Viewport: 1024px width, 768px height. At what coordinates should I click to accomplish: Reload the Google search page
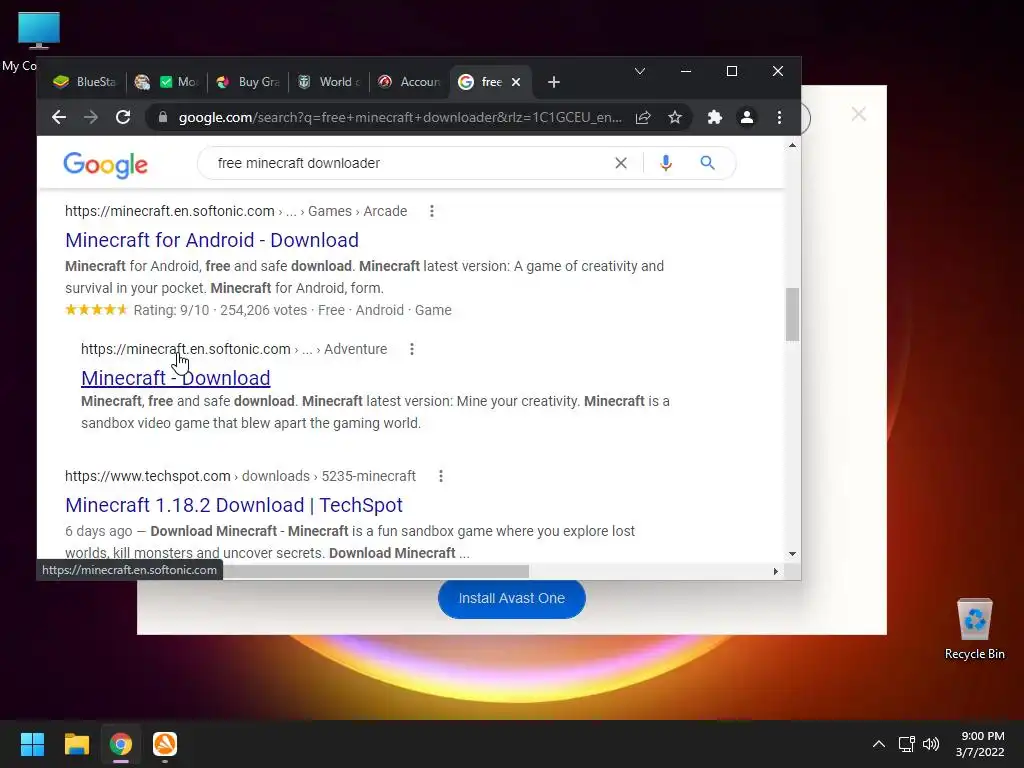point(123,118)
